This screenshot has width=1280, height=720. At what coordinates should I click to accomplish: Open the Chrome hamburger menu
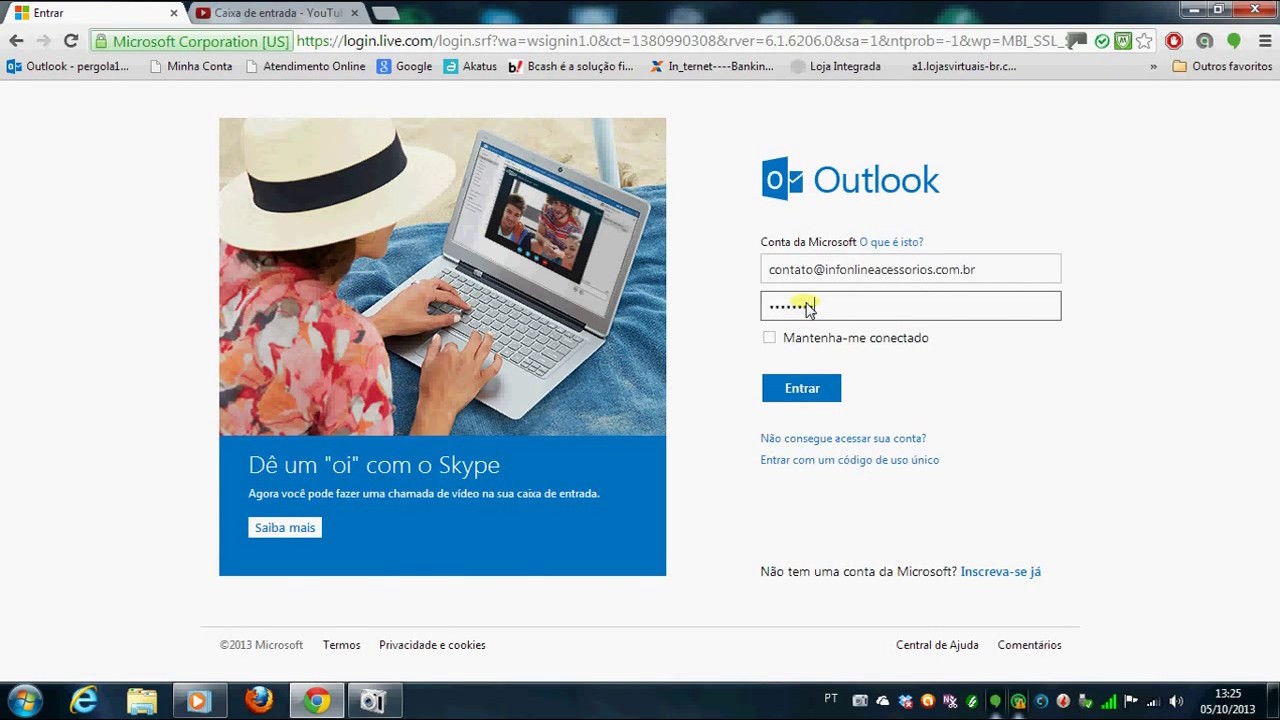(x=1263, y=41)
